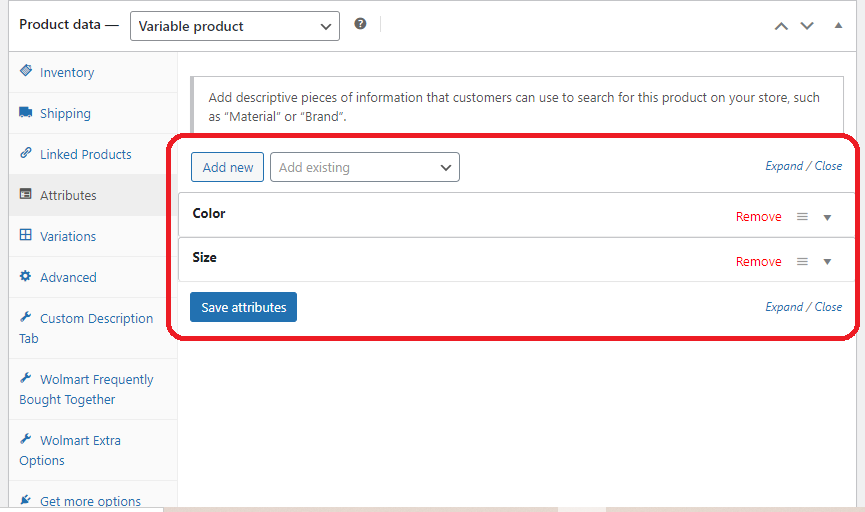Click the Size attribute drag handle

(802, 262)
